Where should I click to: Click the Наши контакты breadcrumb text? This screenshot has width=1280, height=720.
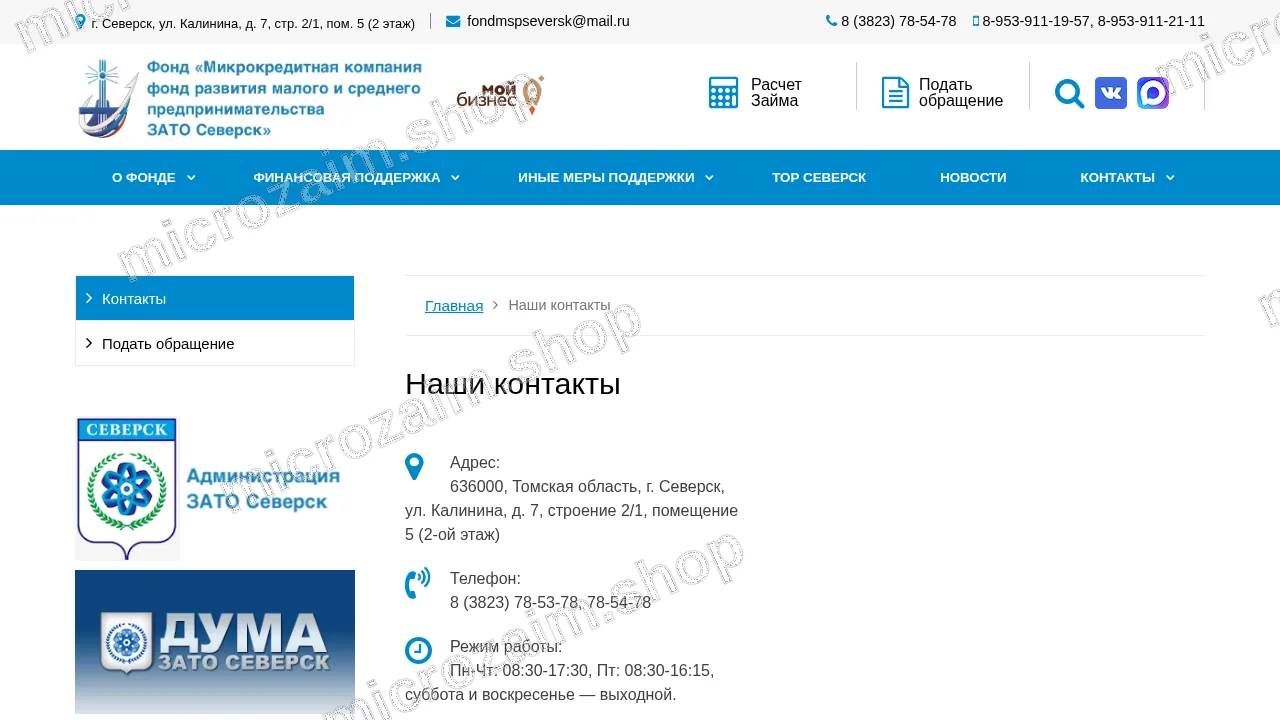(559, 305)
